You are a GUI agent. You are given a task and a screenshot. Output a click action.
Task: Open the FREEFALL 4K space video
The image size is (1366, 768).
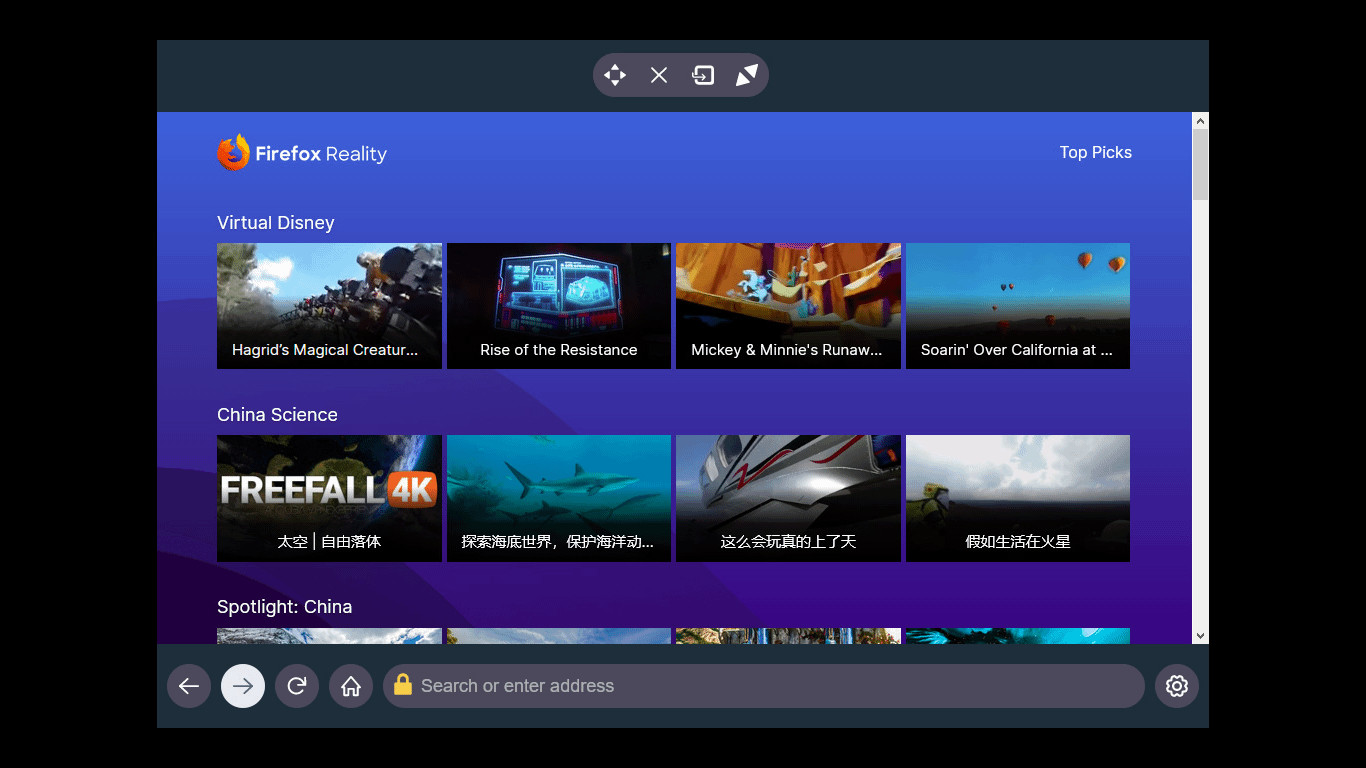329,498
